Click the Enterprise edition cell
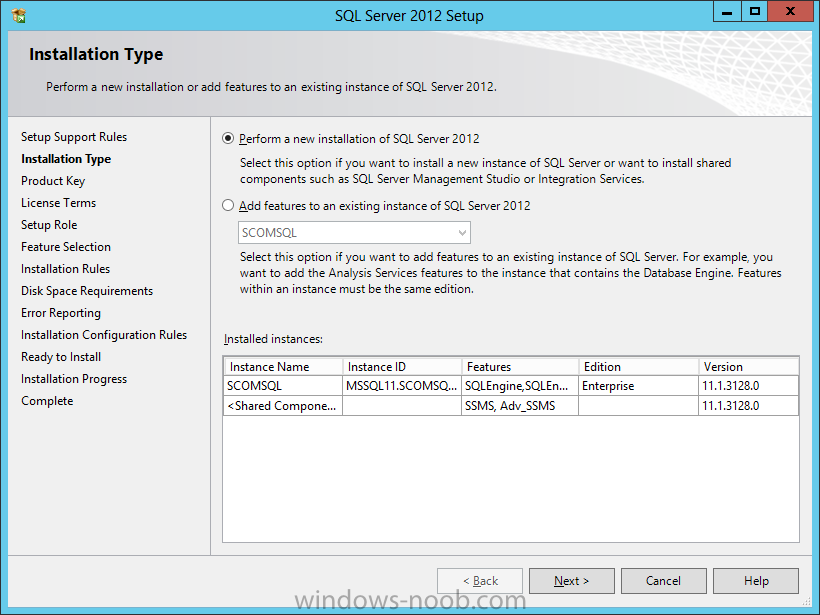 click(639, 386)
